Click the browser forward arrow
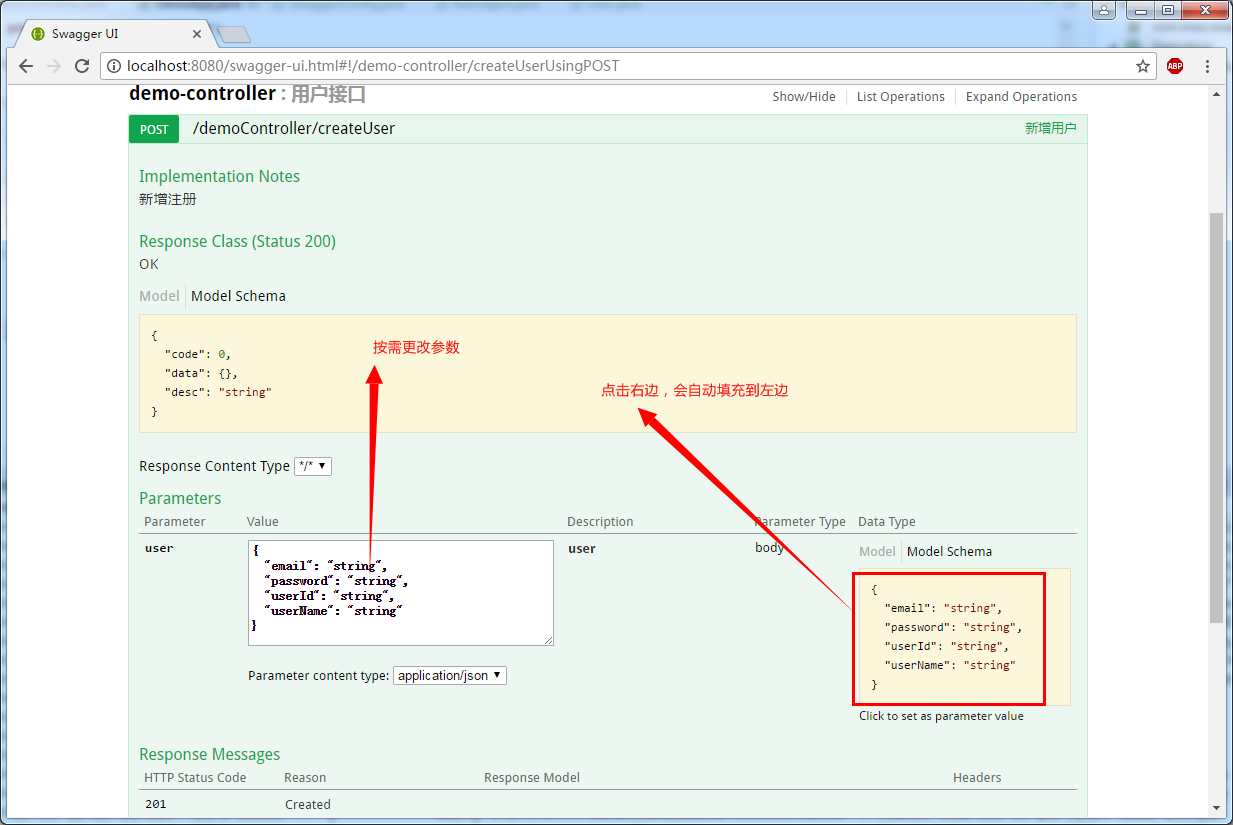 [54, 66]
